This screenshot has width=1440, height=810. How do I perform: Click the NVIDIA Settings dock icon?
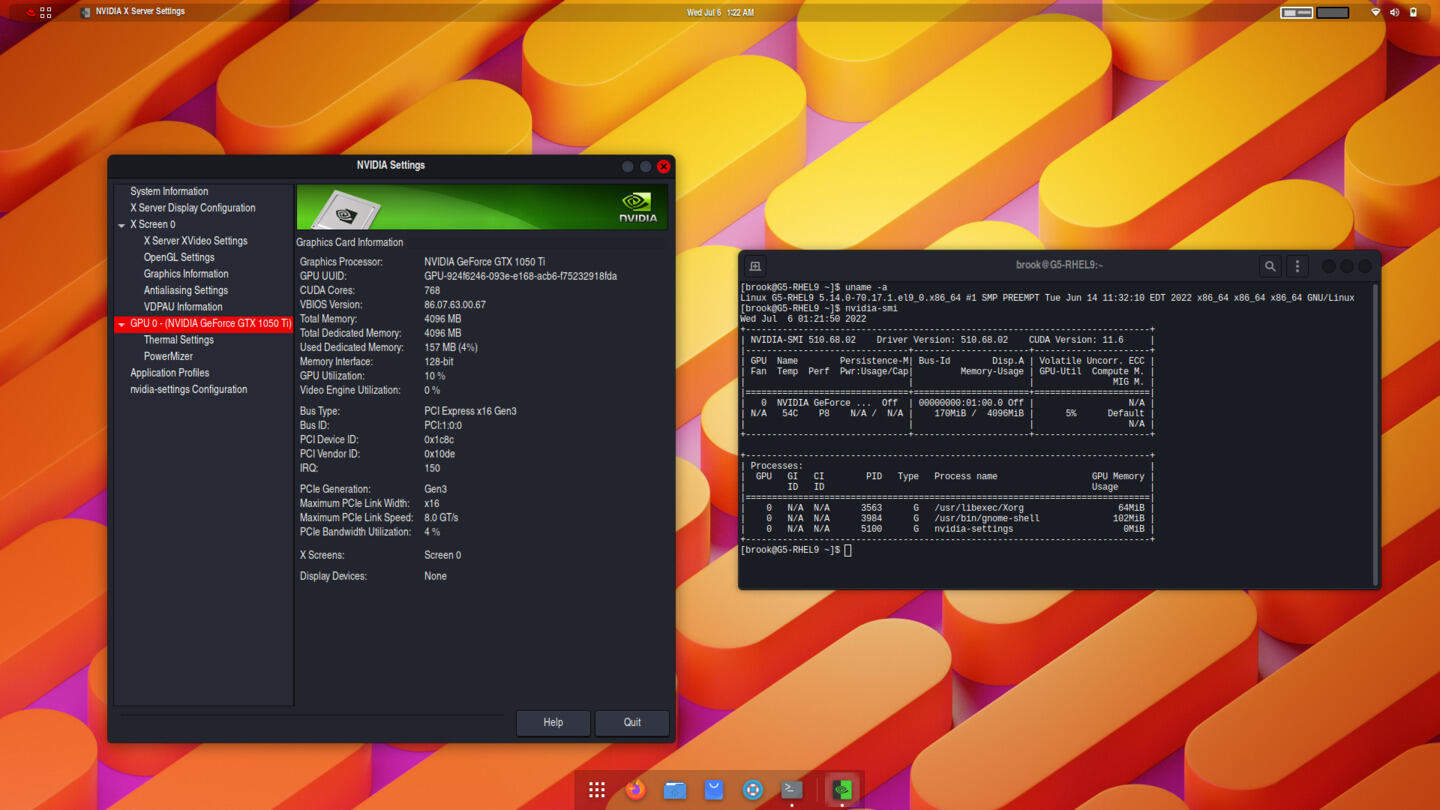[x=842, y=790]
